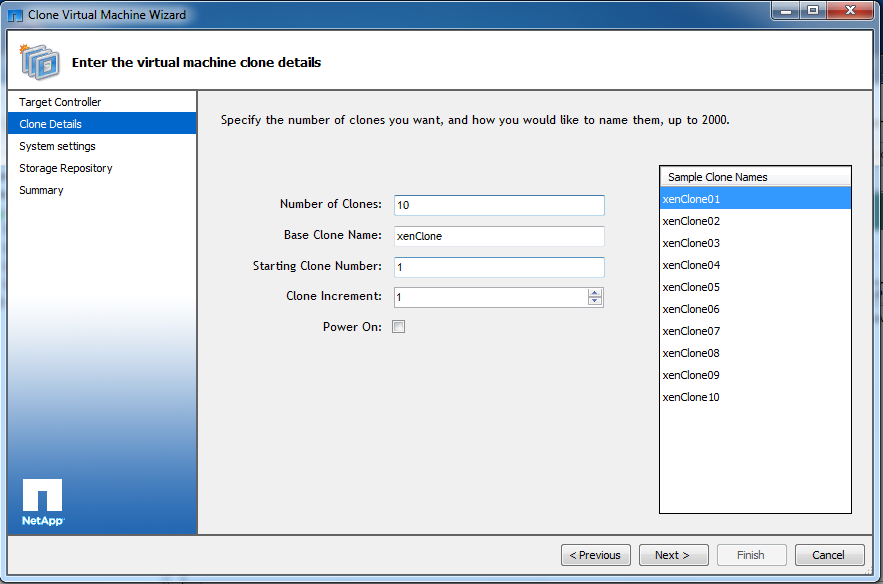Select xenClone10 in the sample names list
The image size is (883, 584).
[x=691, y=397]
